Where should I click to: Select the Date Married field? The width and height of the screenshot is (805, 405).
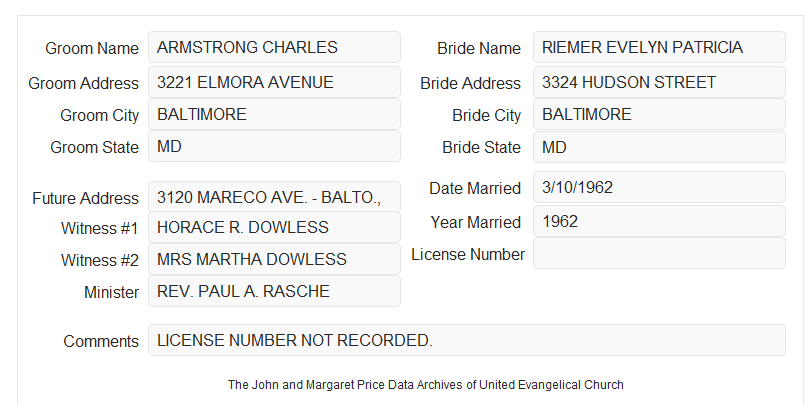coord(659,187)
